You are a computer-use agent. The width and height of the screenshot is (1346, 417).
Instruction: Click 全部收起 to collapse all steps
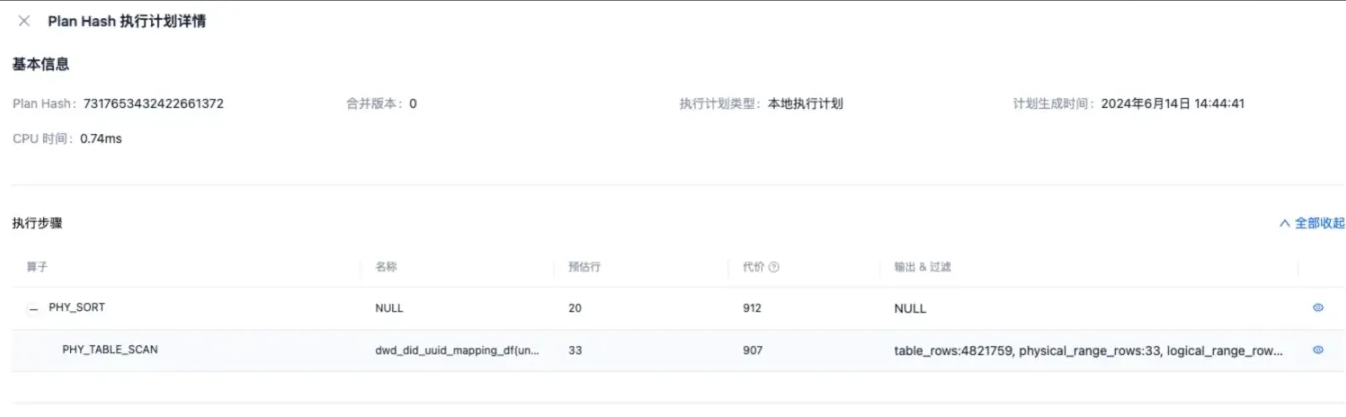point(1320,223)
